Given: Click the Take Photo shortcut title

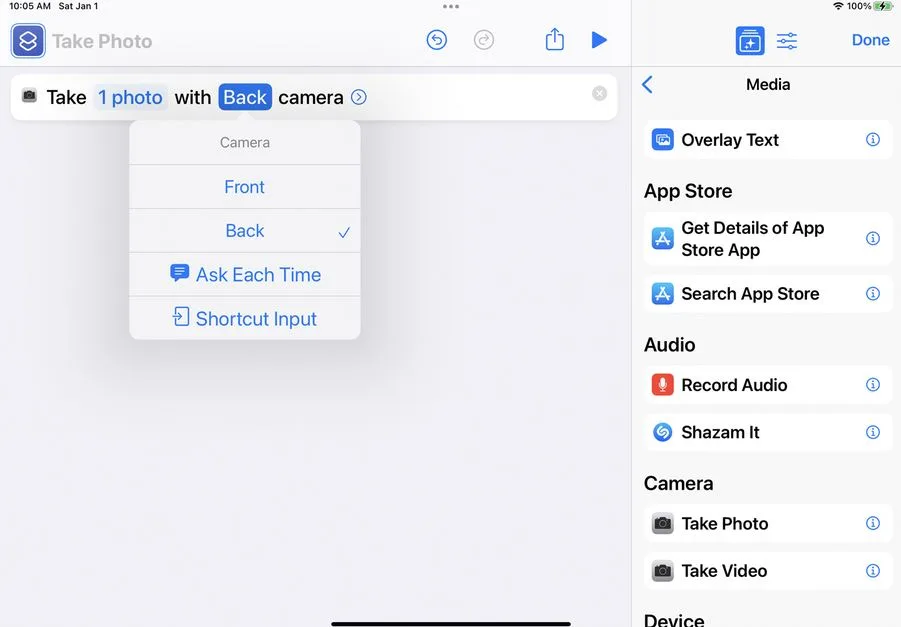Looking at the screenshot, I should [102, 41].
